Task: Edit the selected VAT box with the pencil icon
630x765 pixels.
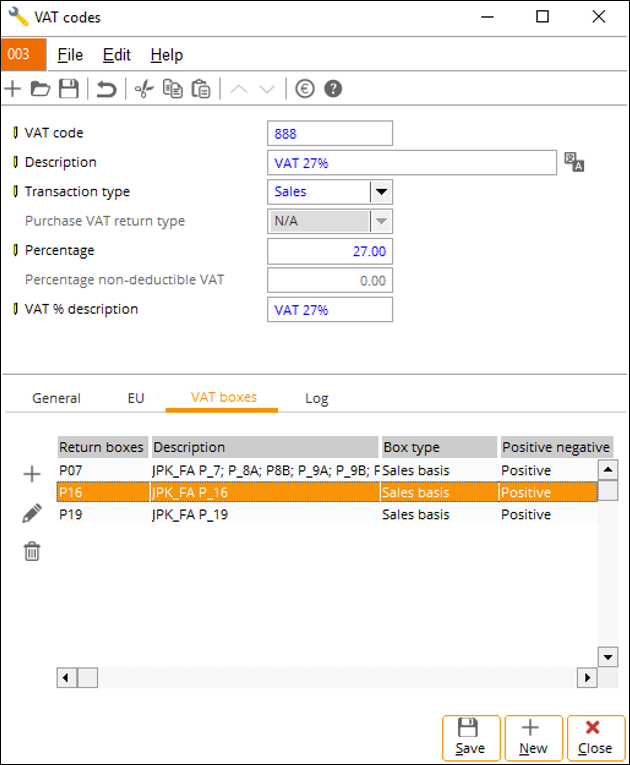Action: pos(32,514)
